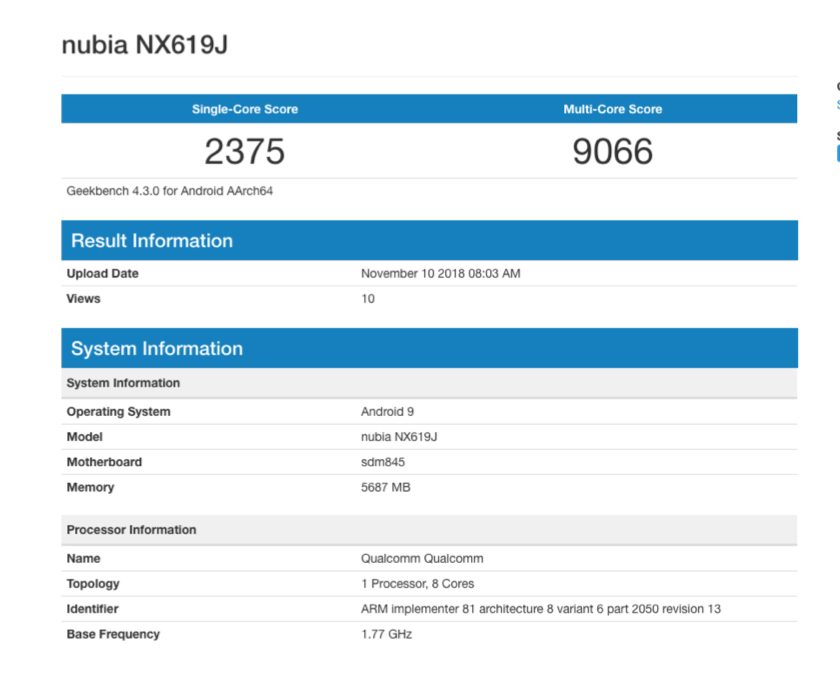The width and height of the screenshot is (840, 673).
Task: Click the Geekbench 4.3.0 for Android AArch64 text
Action: [x=169, y=191]
